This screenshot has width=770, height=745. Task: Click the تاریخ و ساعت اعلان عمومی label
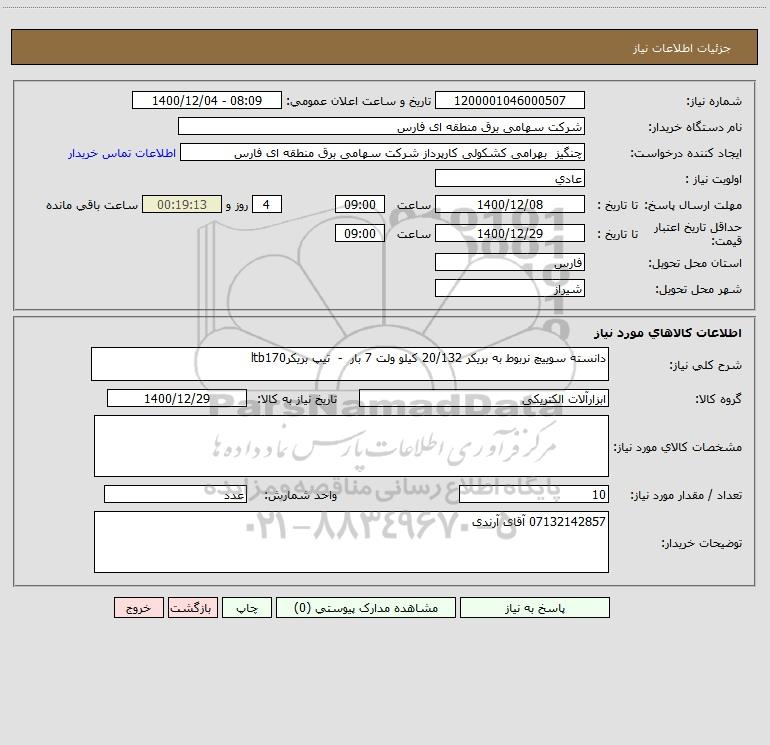tap(358, 102)
